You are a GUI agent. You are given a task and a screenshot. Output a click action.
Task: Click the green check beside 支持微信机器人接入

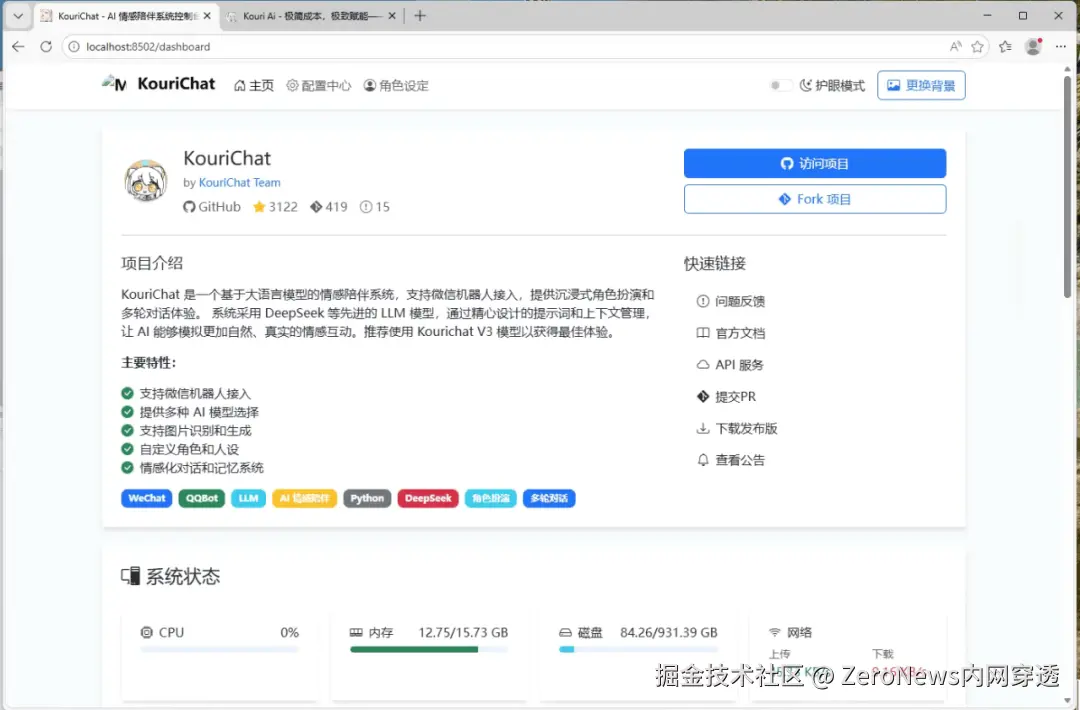127,393
